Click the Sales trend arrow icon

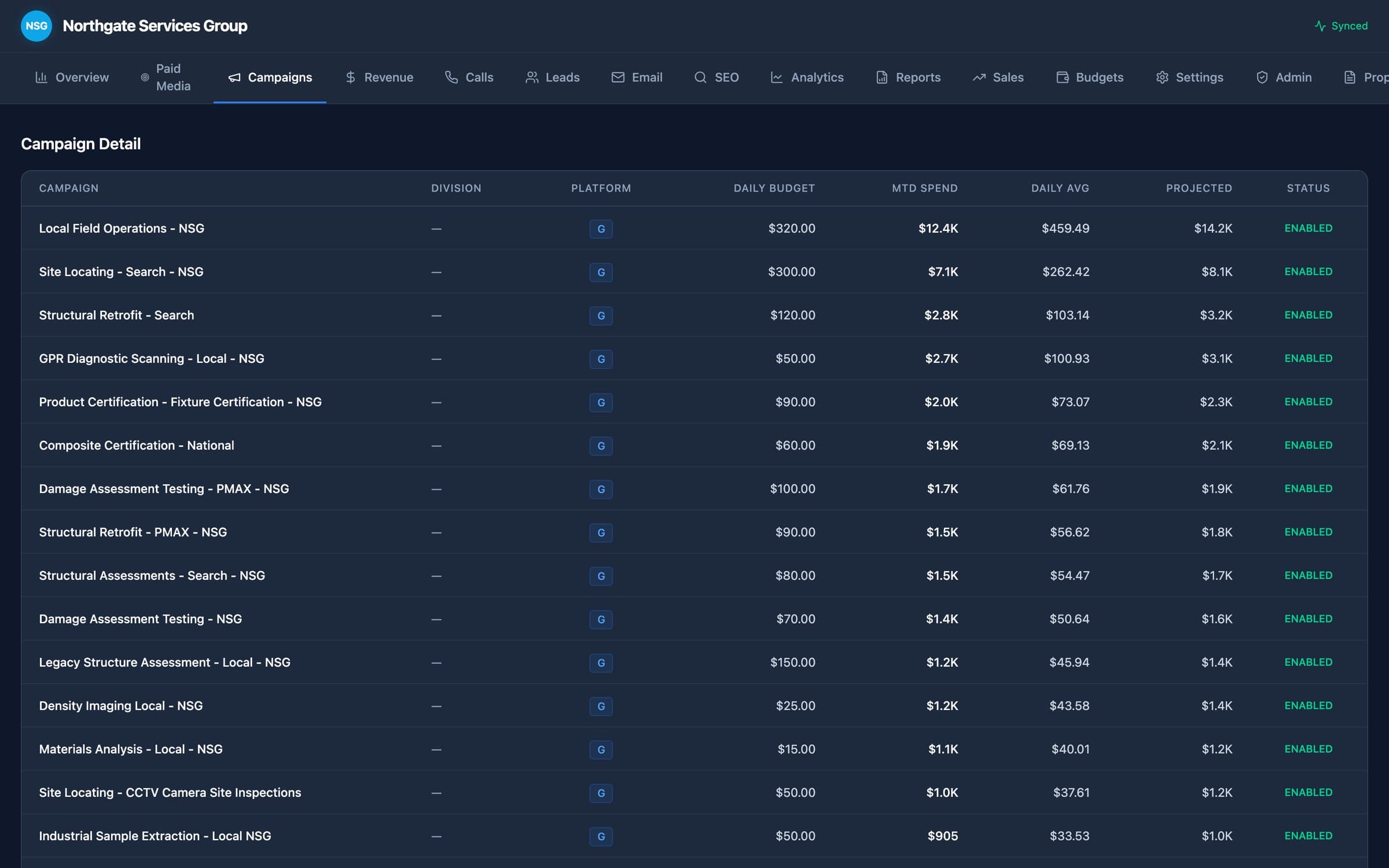point(979,77)
